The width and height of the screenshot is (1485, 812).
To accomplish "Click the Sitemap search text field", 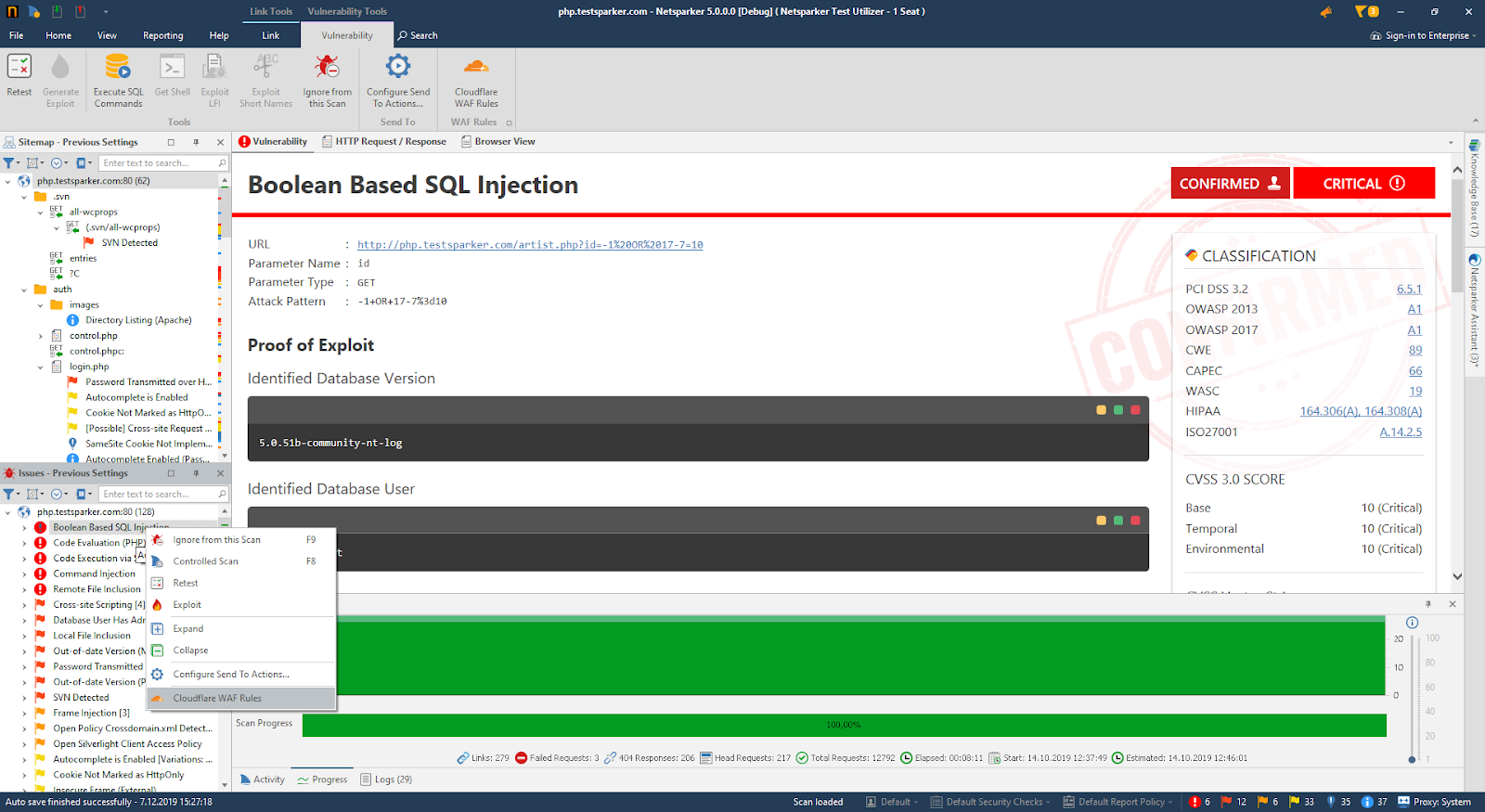I will (157, 163).
